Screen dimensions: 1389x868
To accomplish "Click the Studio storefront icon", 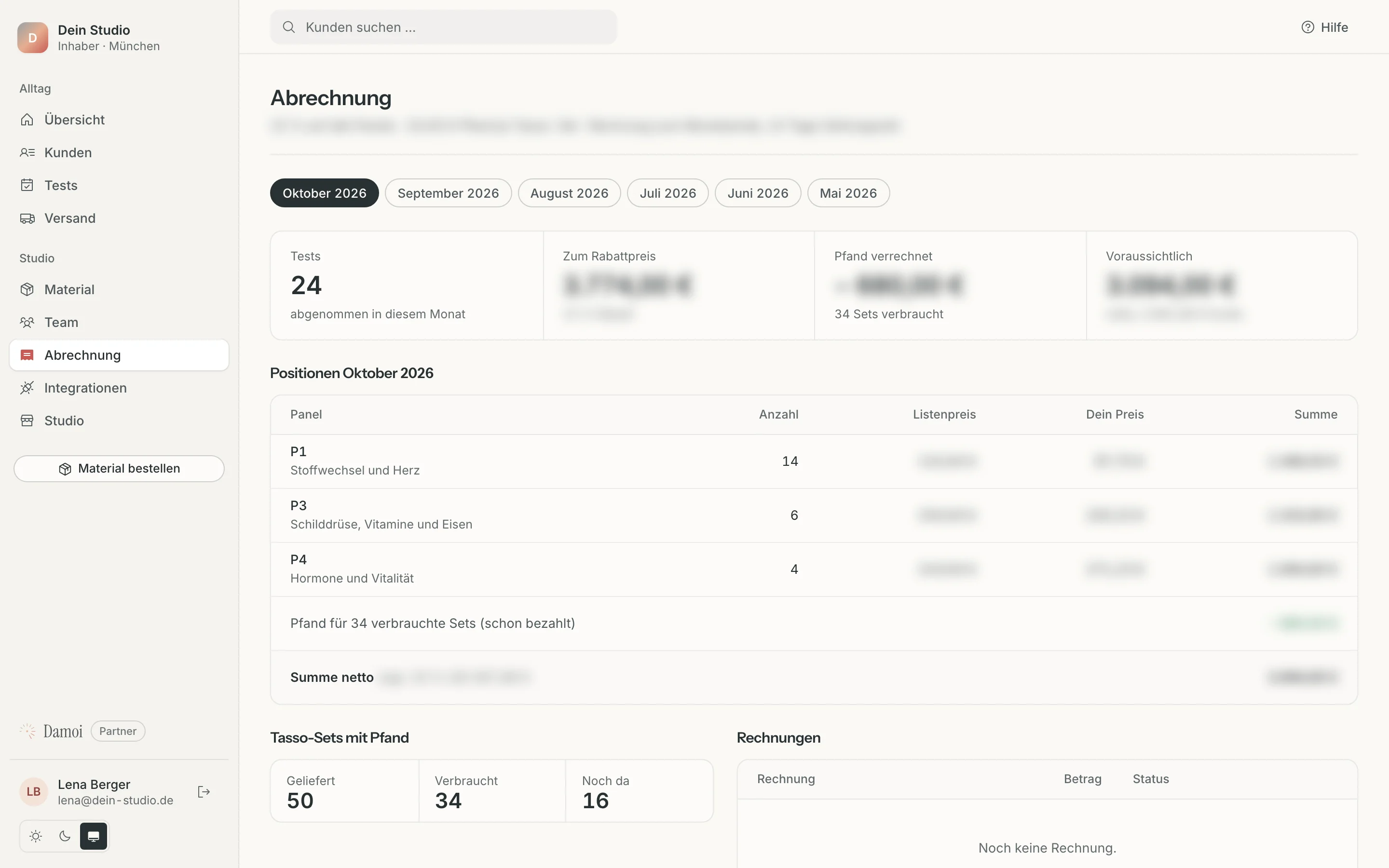I will pos(27,420).
